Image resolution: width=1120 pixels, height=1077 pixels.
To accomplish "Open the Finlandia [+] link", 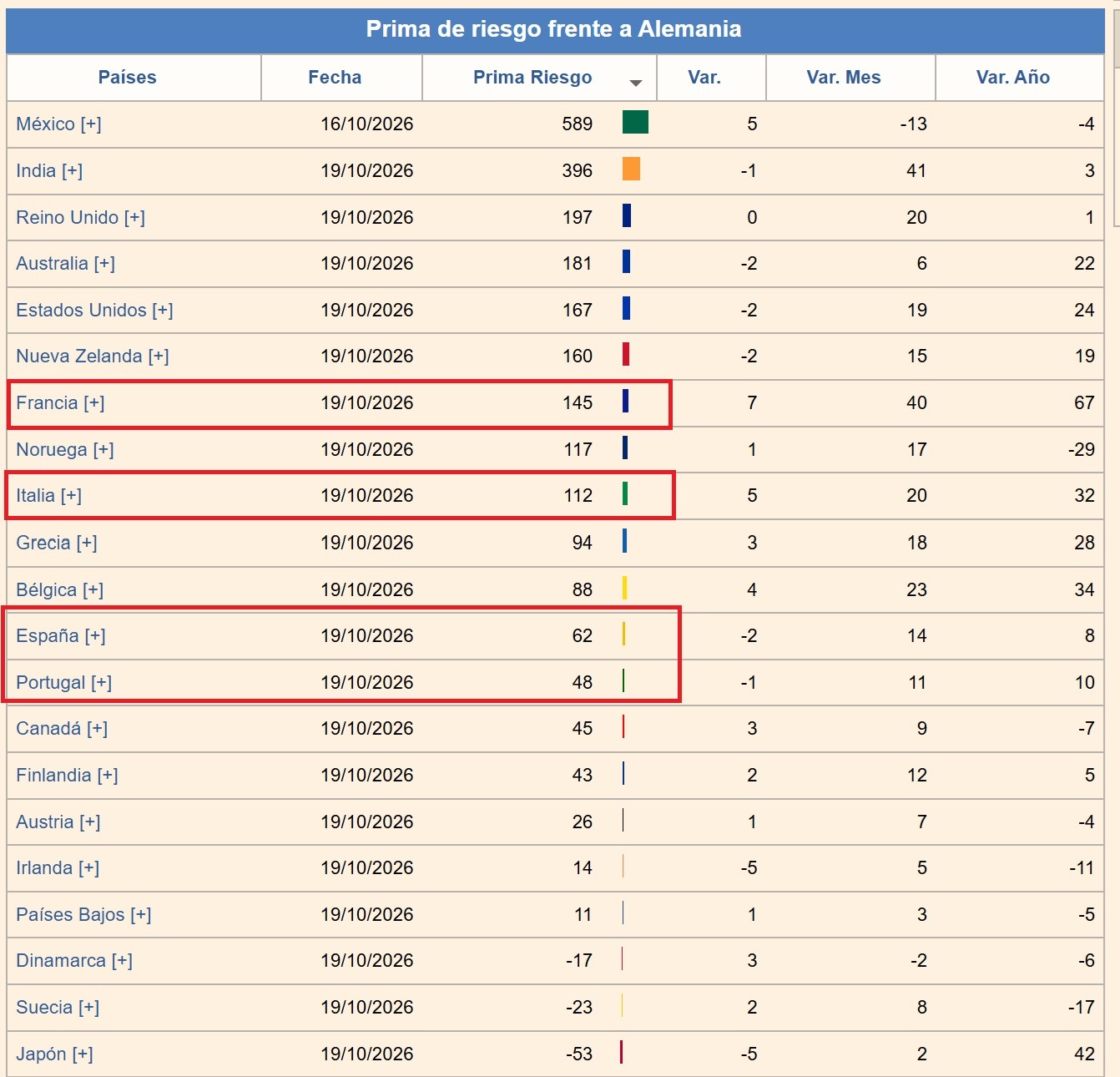I will point(67,776).
